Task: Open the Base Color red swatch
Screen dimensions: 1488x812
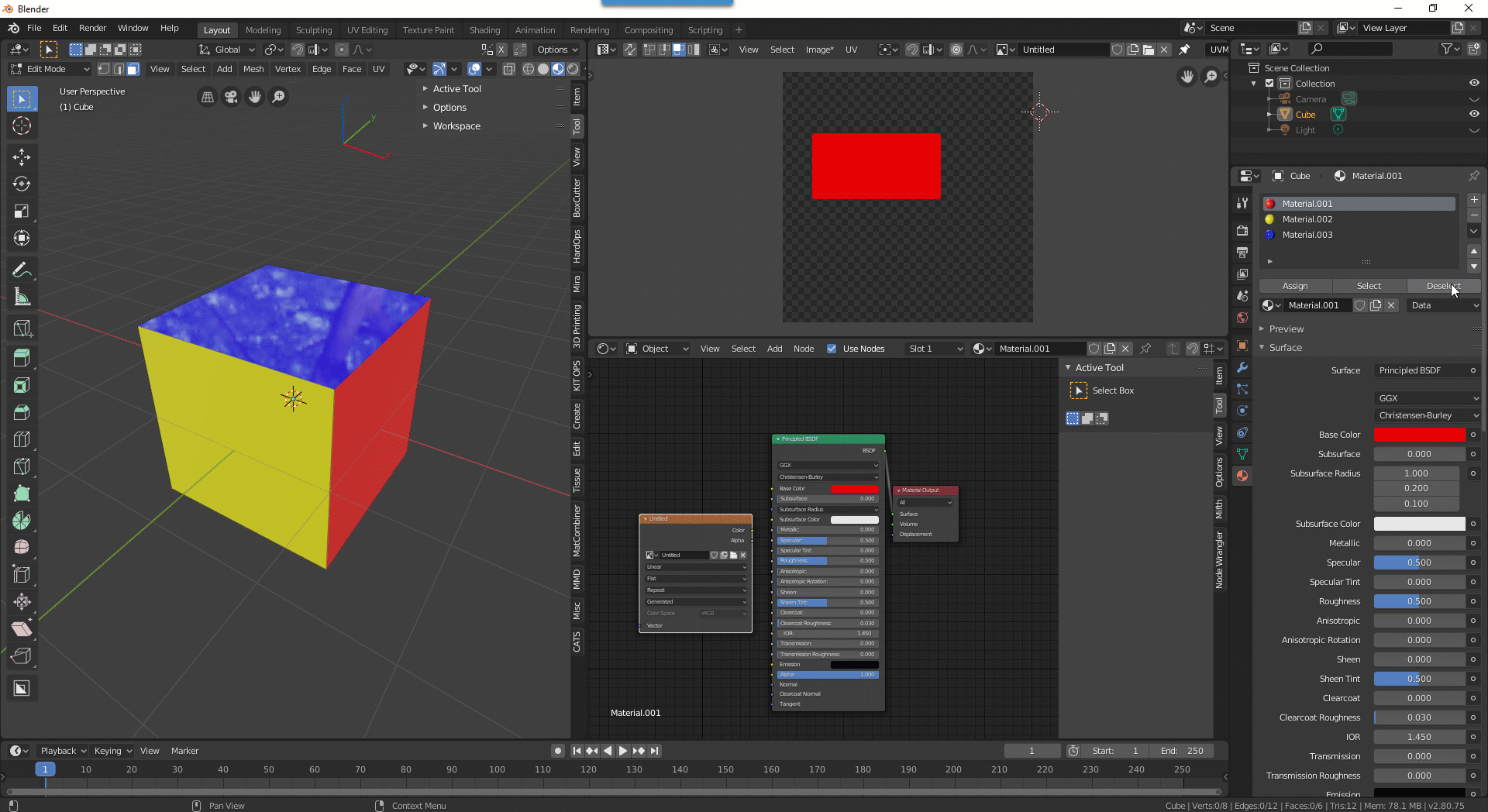Action: (1420, 435)
